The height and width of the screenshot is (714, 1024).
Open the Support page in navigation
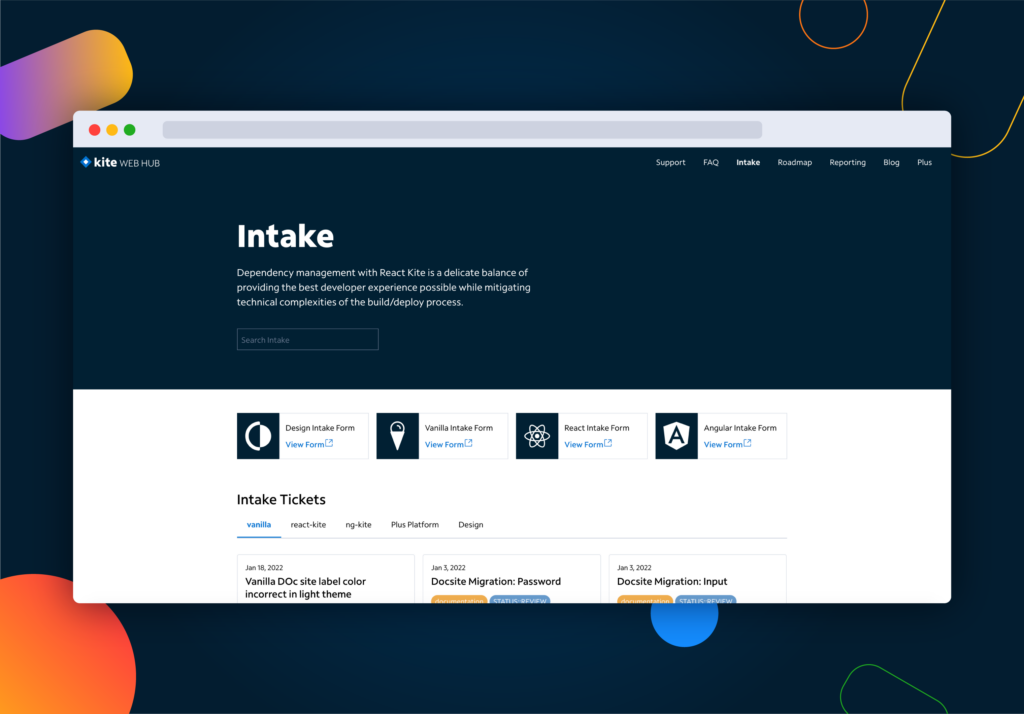click(671, 163)
